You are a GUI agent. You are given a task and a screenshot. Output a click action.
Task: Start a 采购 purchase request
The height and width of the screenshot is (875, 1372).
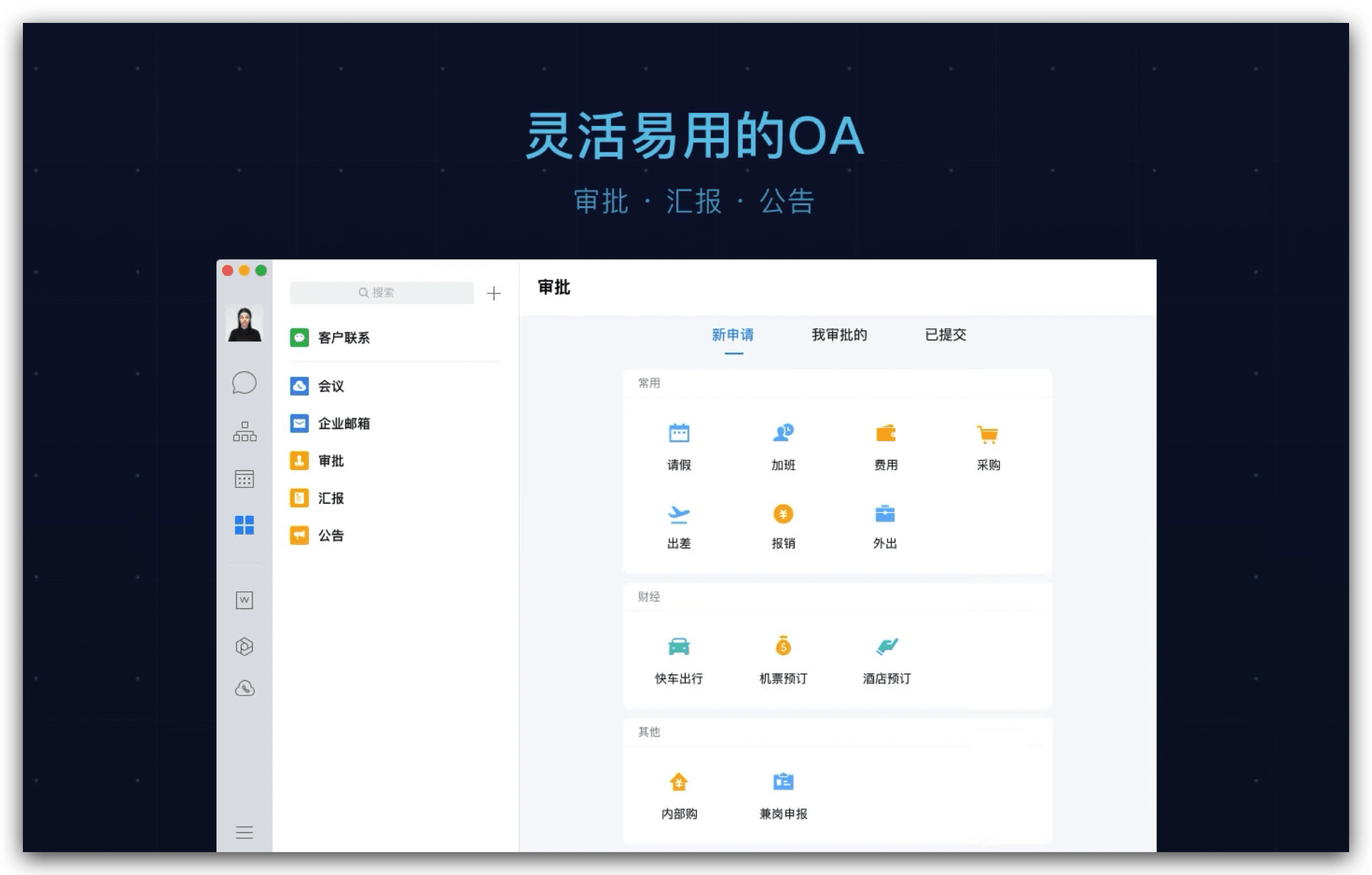(x=988, y=447)
